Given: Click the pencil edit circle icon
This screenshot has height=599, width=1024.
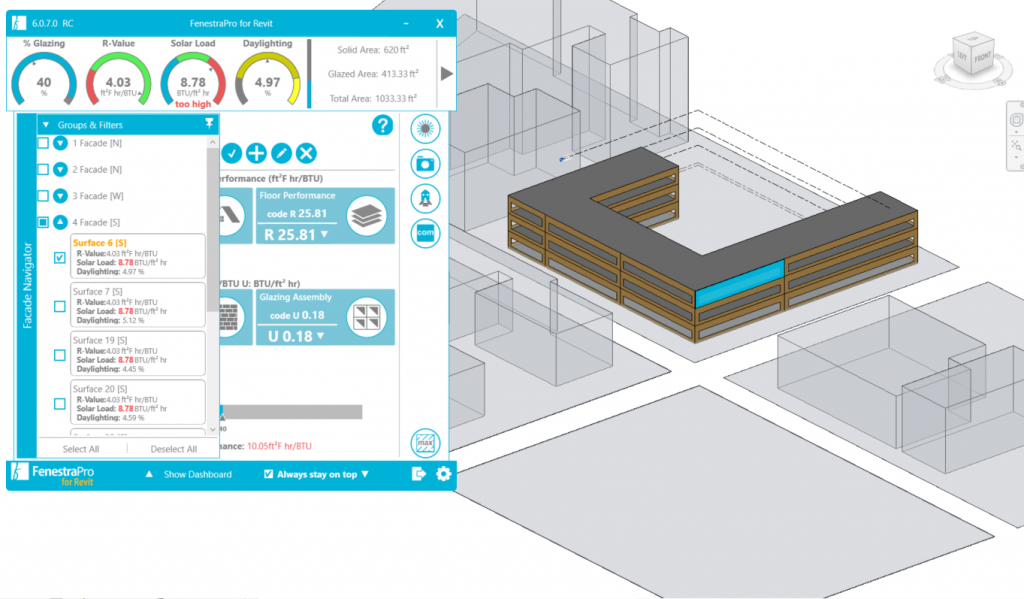Looking at the screenshot, I should click(x=281, y=154).
